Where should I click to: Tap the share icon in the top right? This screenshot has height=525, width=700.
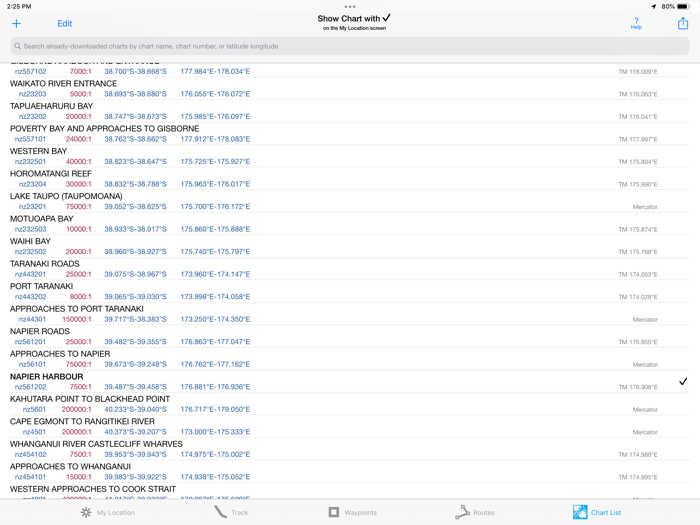click(x=683, y=23)
